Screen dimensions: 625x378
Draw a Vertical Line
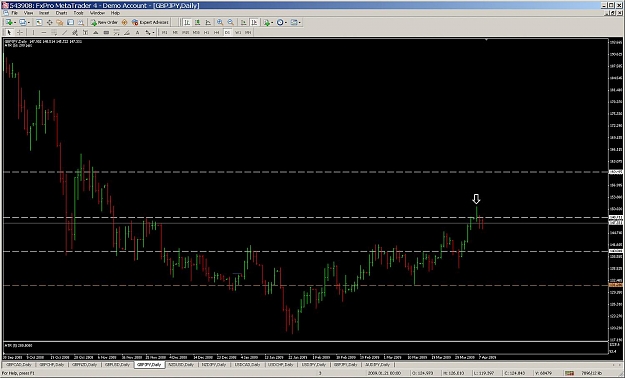(33, 32)
